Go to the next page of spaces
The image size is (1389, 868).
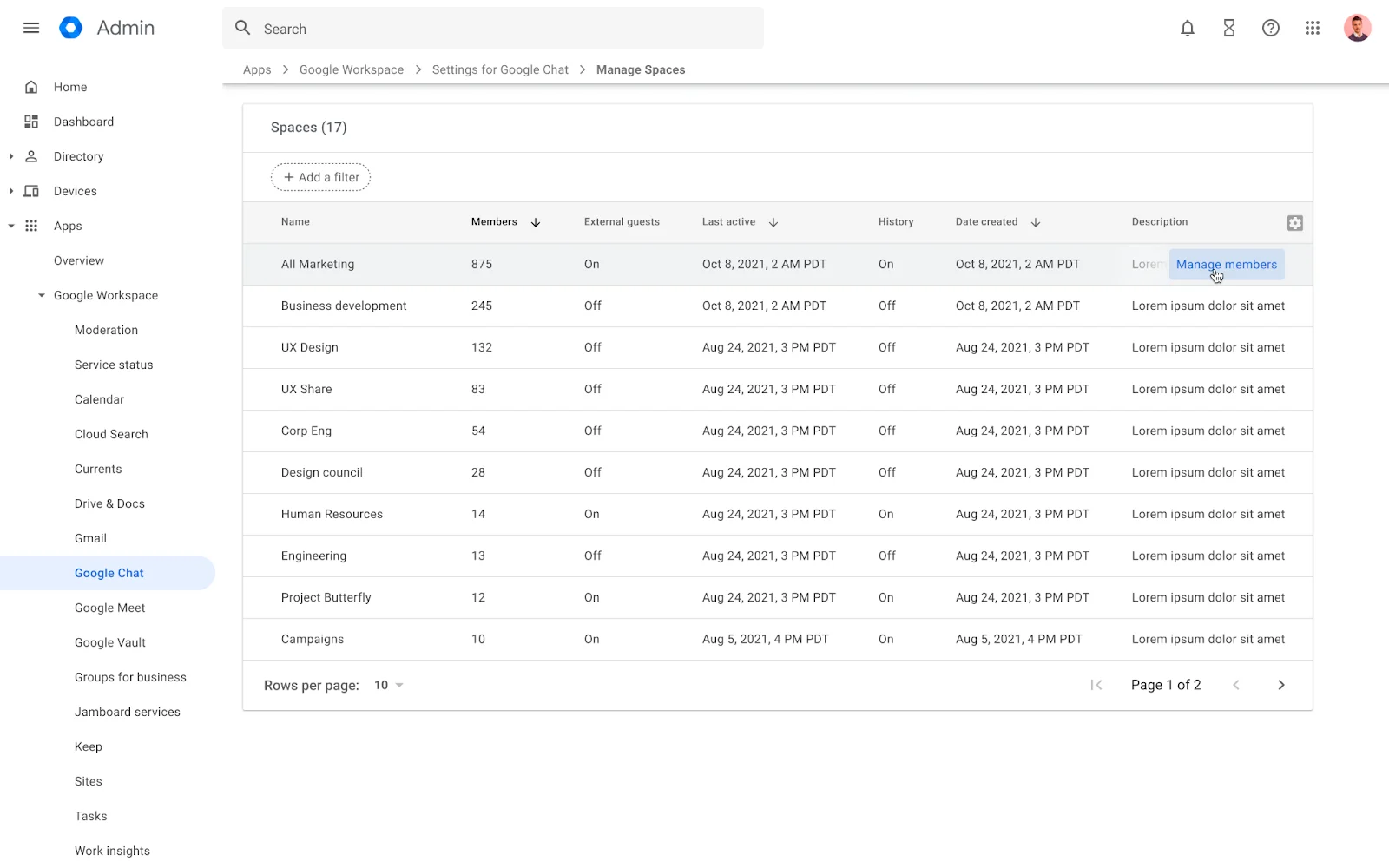1281,685
